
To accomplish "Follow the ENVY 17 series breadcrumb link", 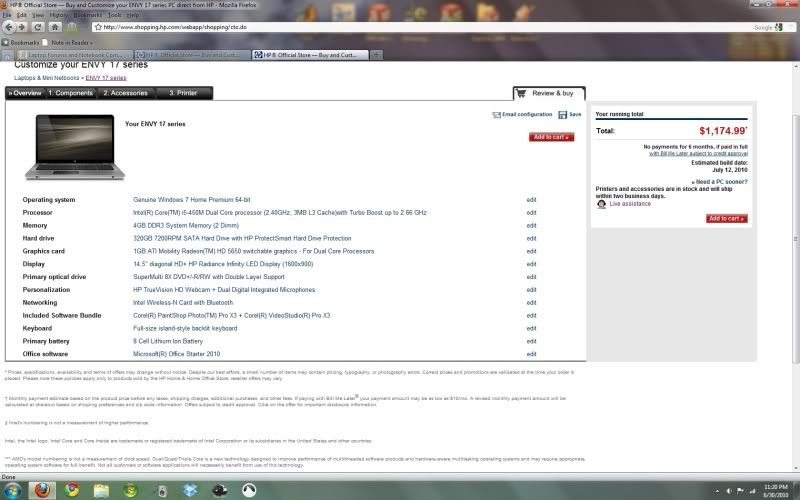I will (x=106, y=78).
